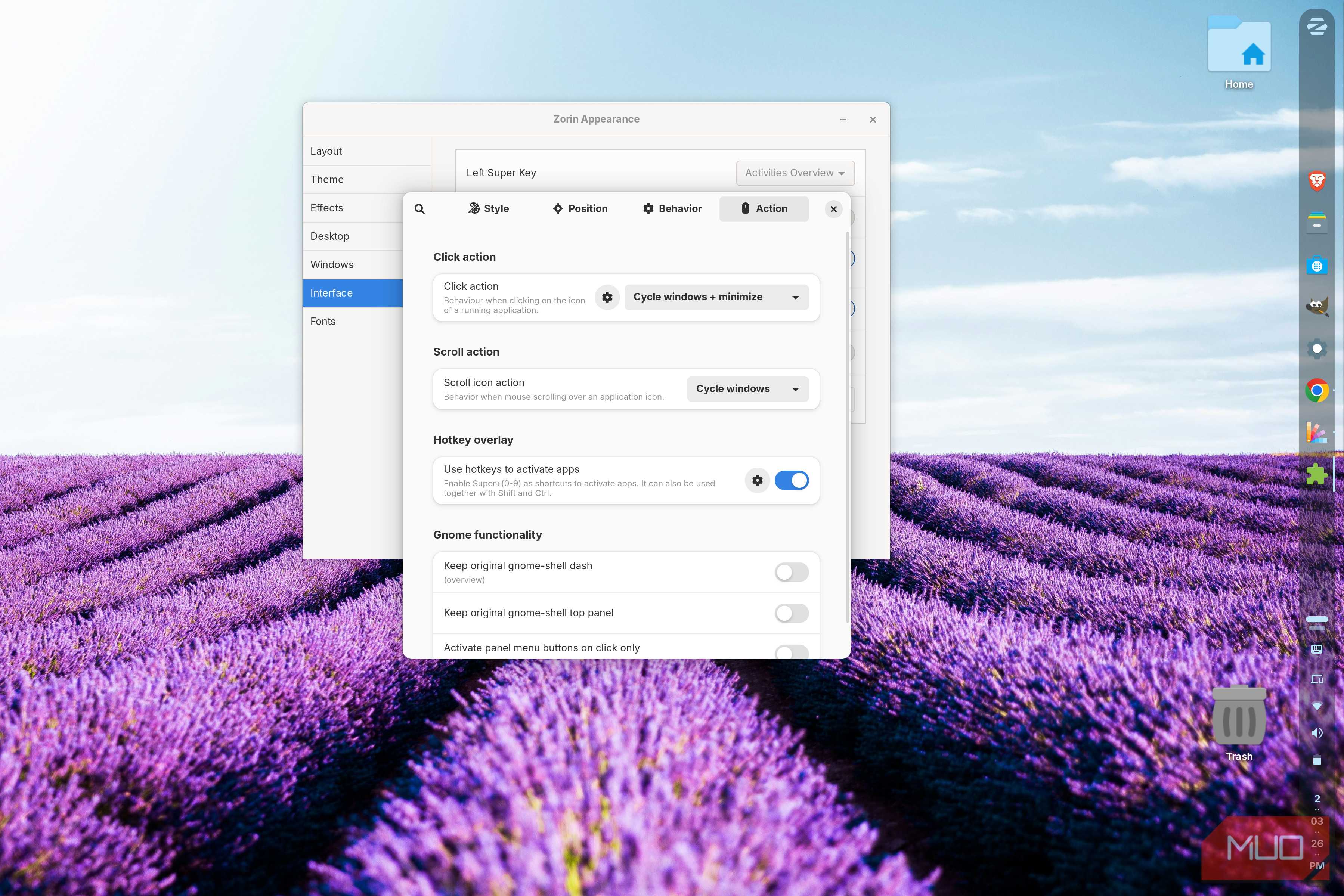1344x896 pixels.
Task: Open the gear options beside Click action
Action: (x=607, y=297)
